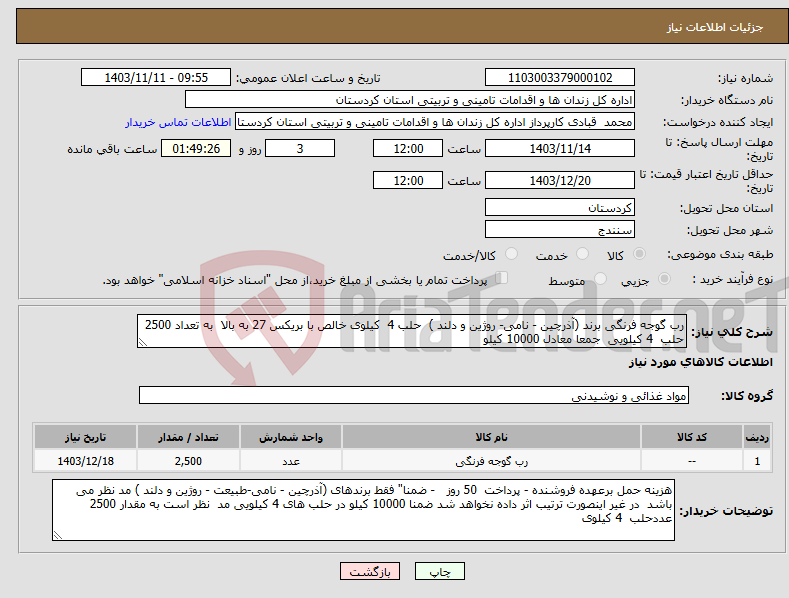The width and height of the screenshot is (789, 598).
Task: Open اطلاعات تماس خریدار link
Action: coord(178,122)
